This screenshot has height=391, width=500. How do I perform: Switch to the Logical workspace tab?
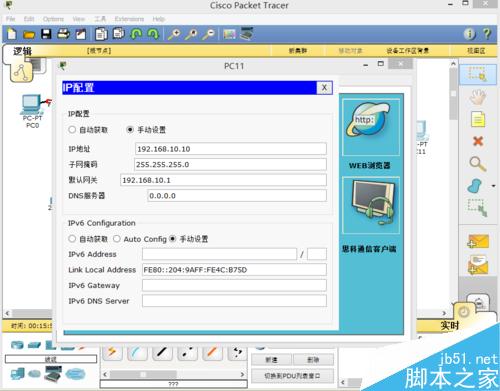point(22,51)
